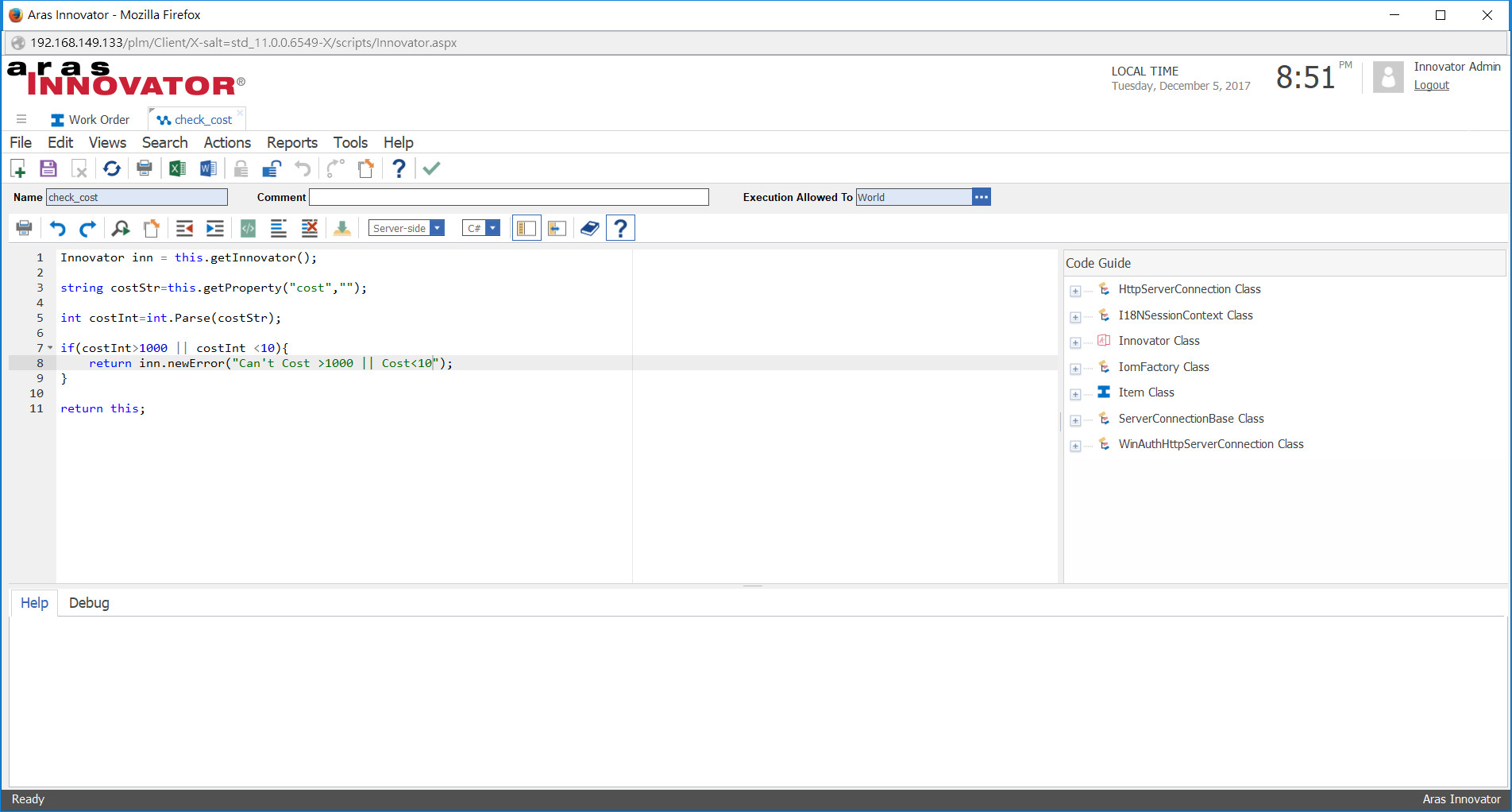Open the Reports menu
The height and width of the screenshot is (812, 1512).
(292, 142)
